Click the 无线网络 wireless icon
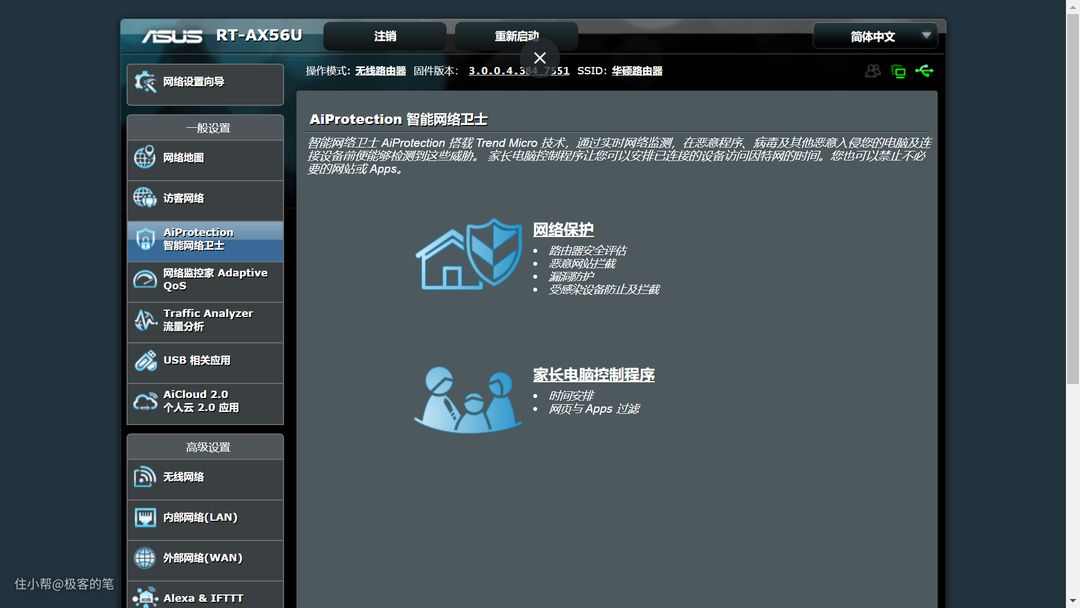 [145, 477]
